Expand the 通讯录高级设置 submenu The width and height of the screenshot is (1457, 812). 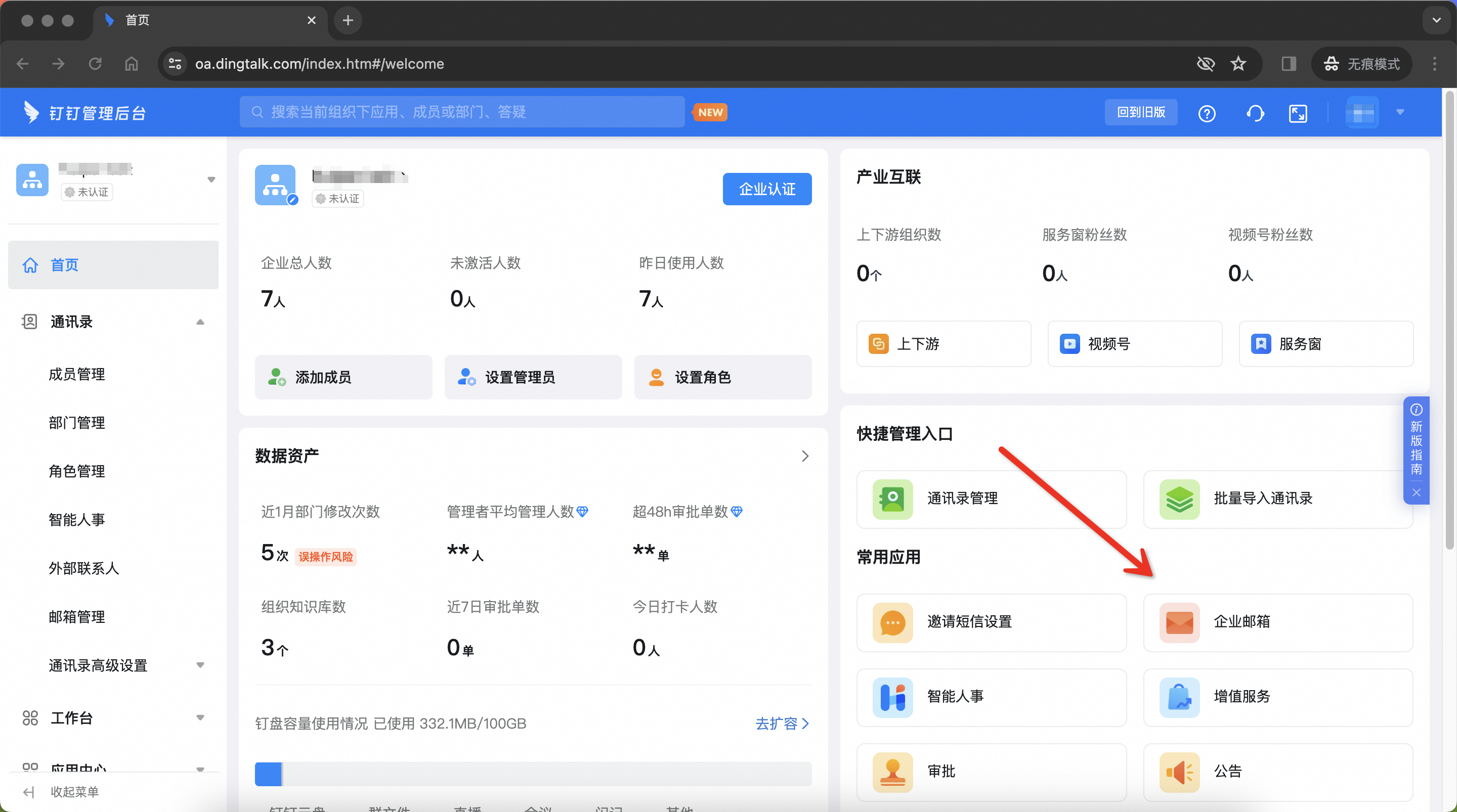pos(200,665)
